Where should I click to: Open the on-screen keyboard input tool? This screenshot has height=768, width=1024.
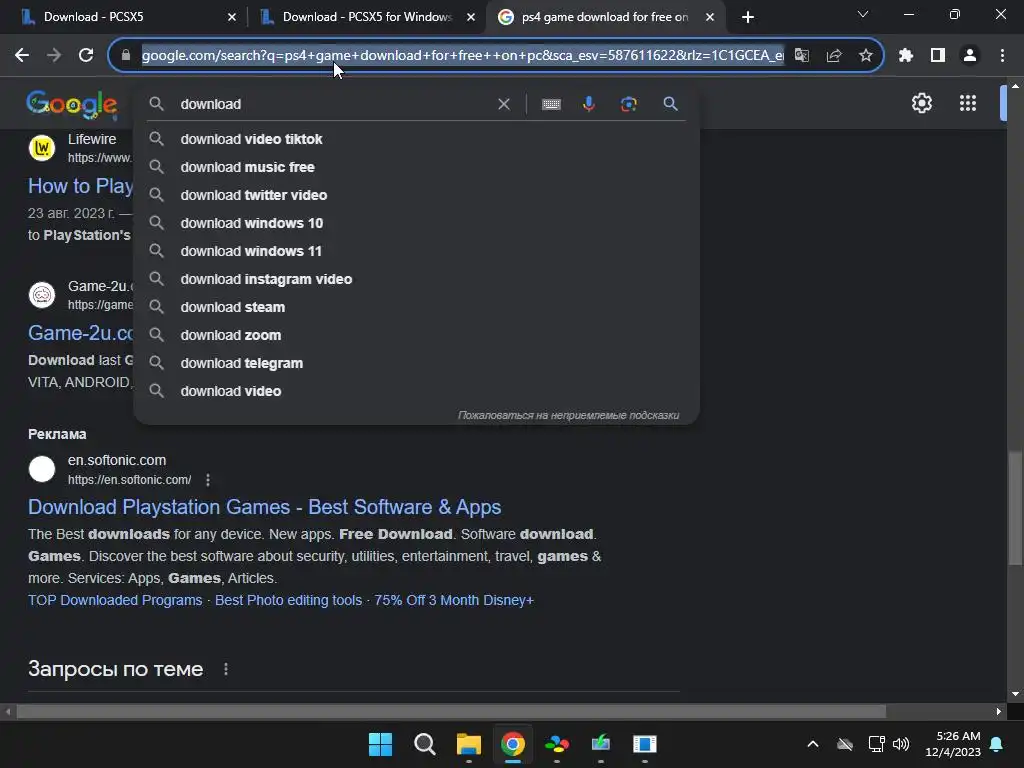point(551,104)
